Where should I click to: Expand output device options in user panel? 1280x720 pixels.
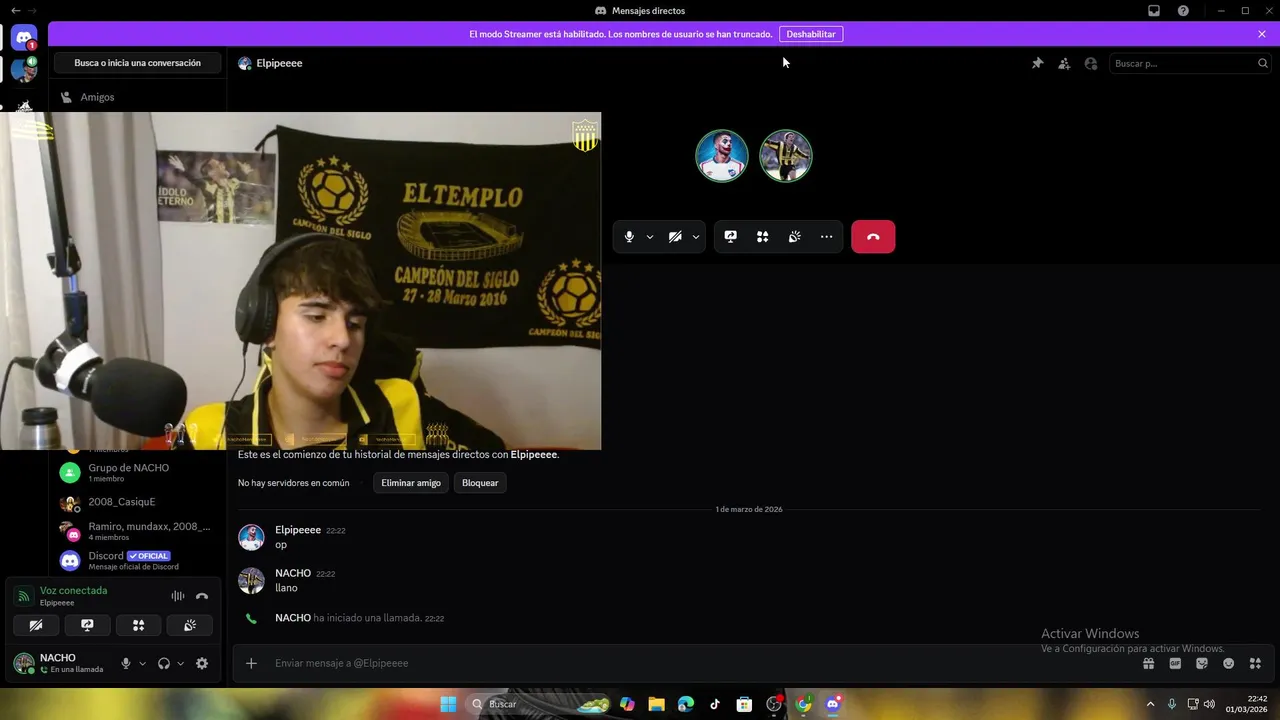pos(180,663)
